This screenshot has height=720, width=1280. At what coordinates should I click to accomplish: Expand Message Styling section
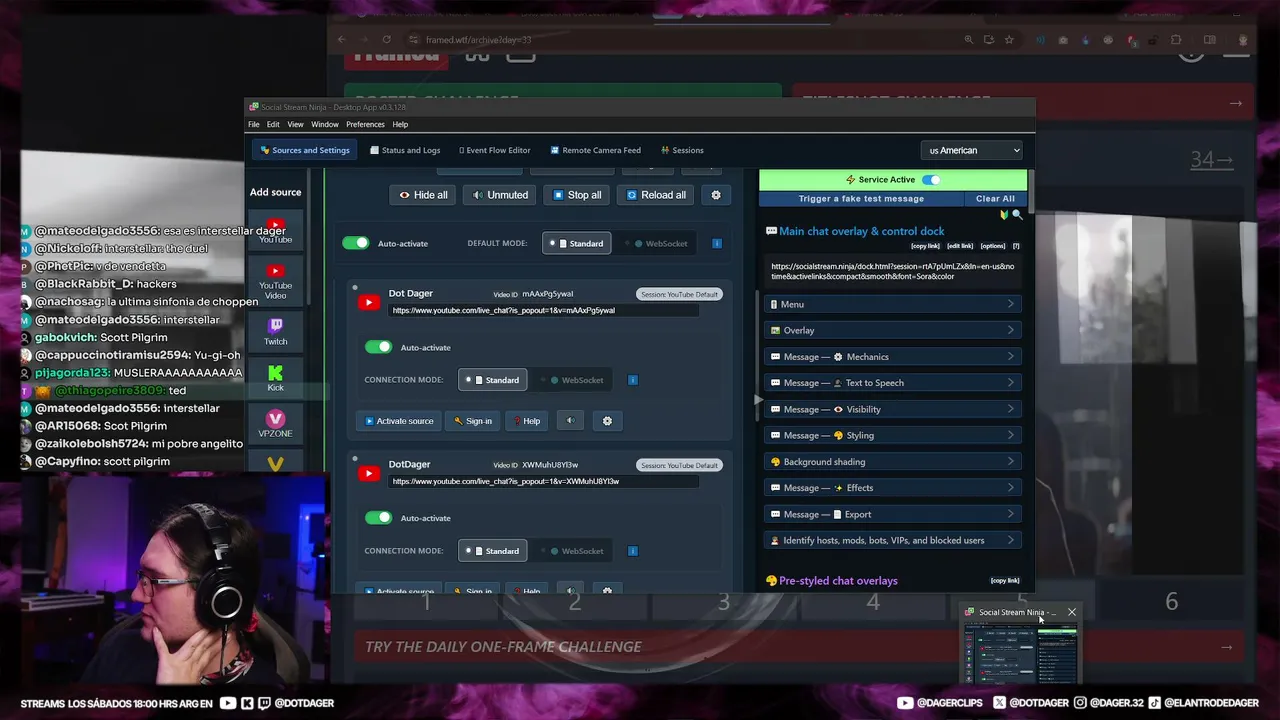(892, 436)
